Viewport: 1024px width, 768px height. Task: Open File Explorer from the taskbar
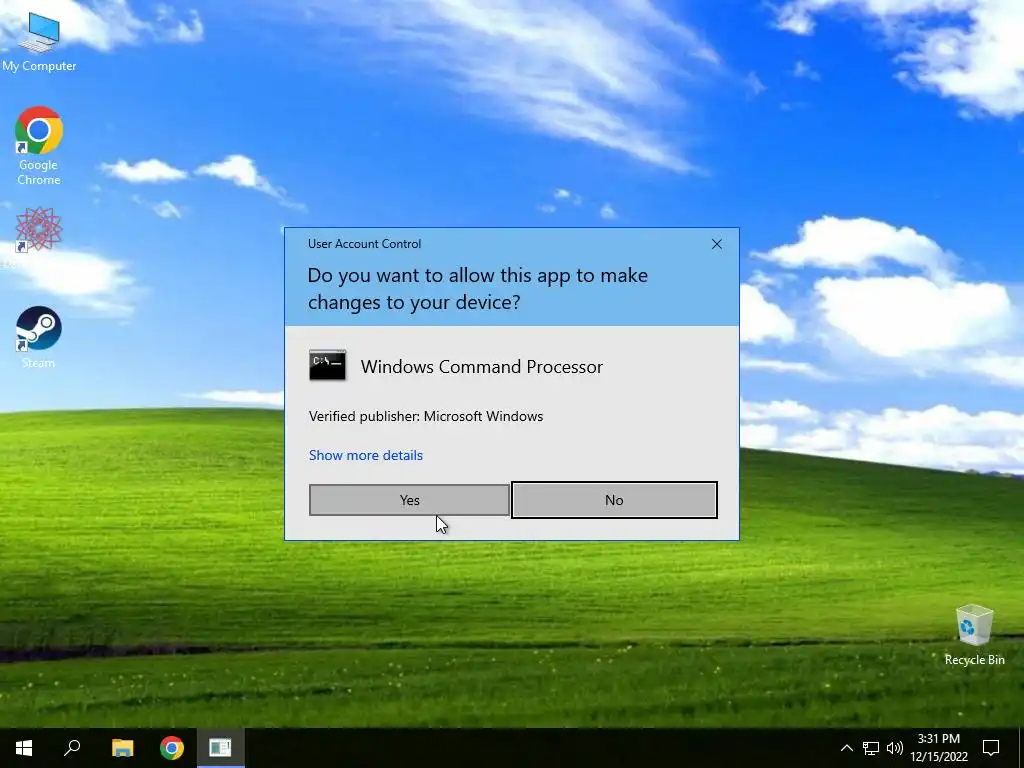[122, 748]
